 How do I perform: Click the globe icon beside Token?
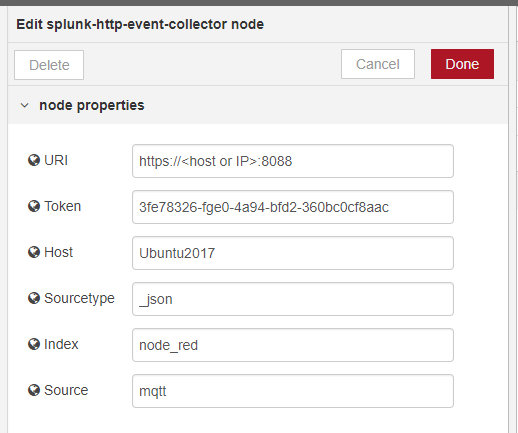34,206
